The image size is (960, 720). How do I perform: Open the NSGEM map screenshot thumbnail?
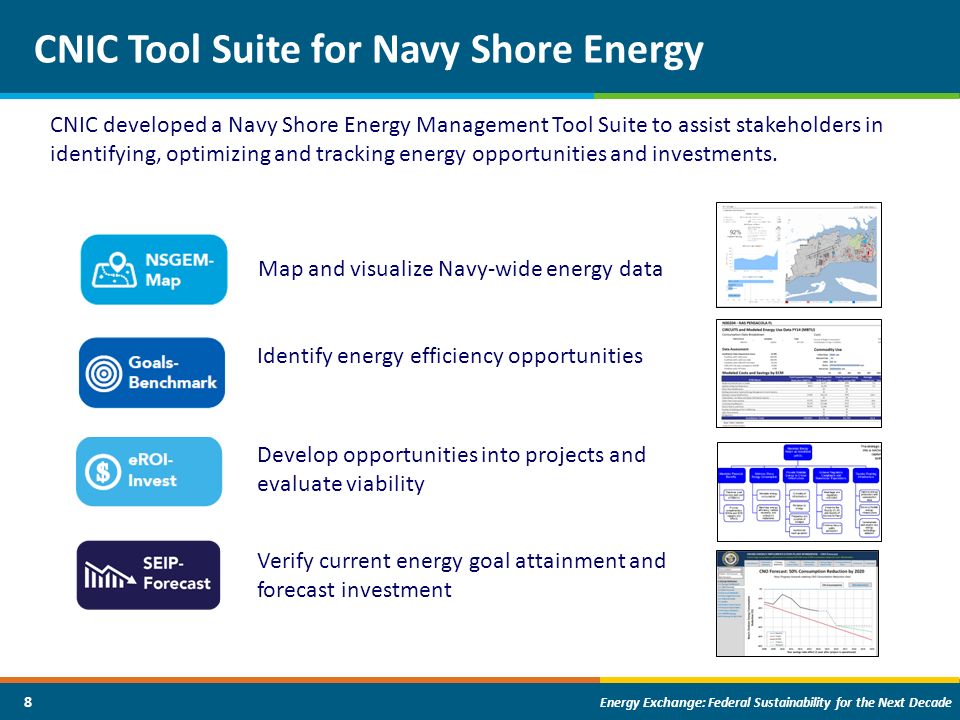pos(799,255)
